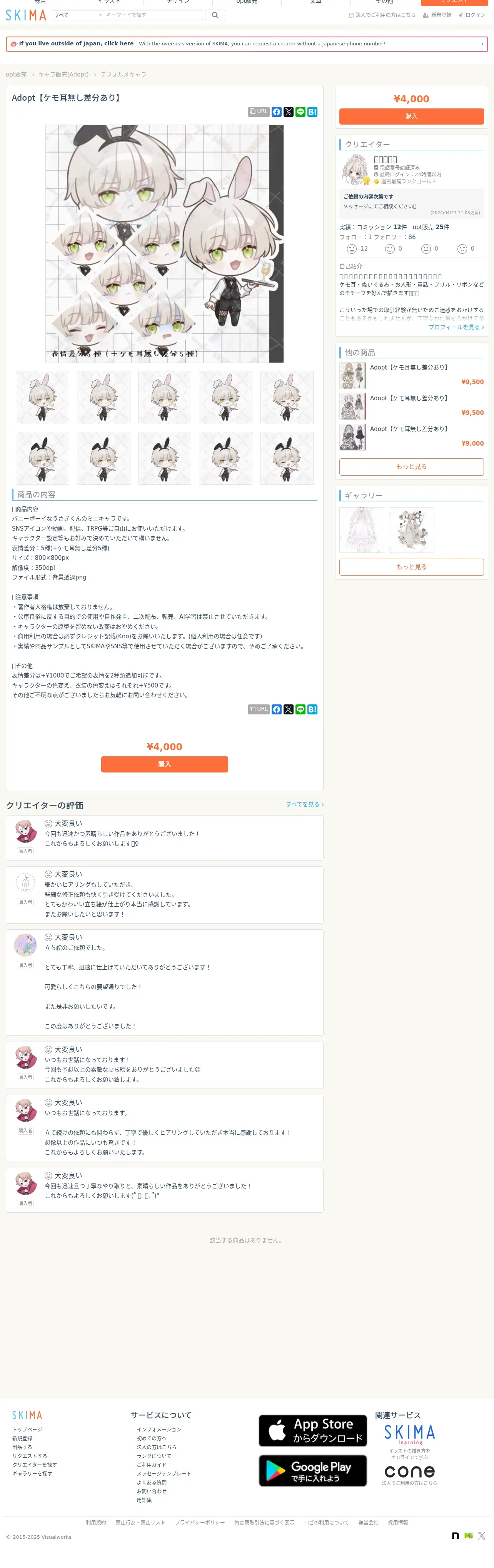This screenshot has width=494, height=1568.
Task: Expand the overseas version banner arrow
Action: 482,44
